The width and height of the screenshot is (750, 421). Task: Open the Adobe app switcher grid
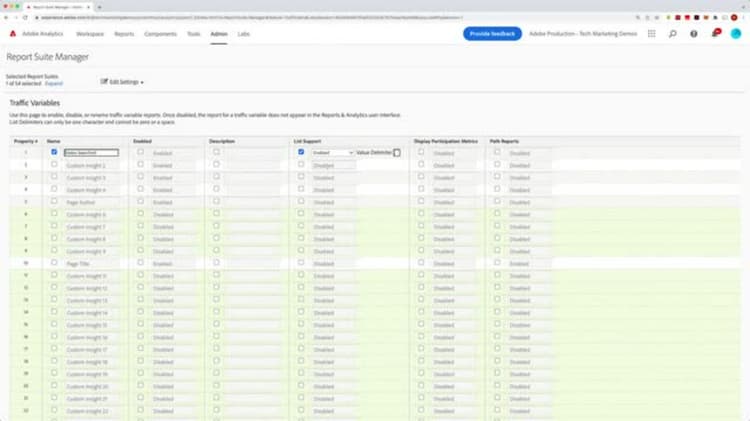point(651,33)
